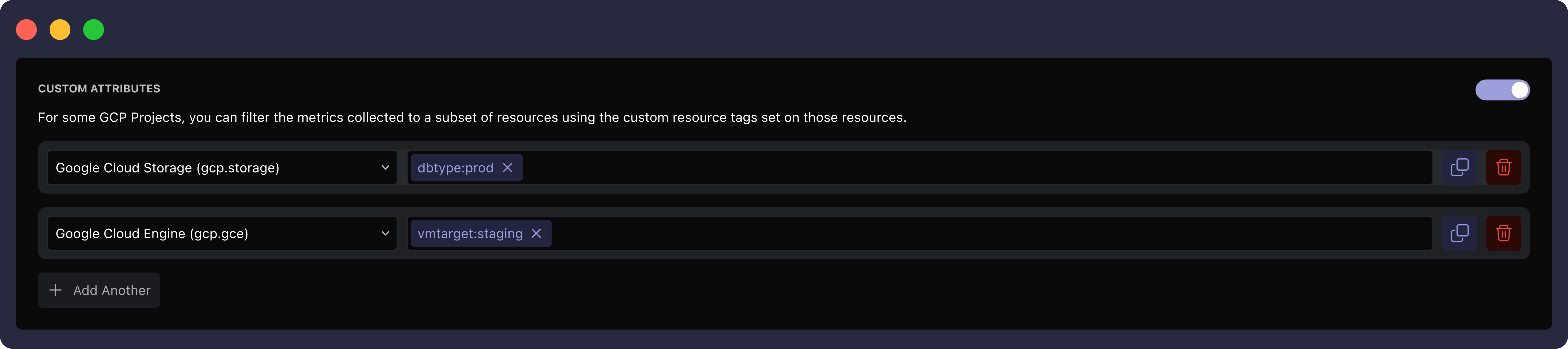Click the CUSTOM ATTRIBUTES section header
Viewport: 1568px width, 349px height.
click(x=99, y=88)
